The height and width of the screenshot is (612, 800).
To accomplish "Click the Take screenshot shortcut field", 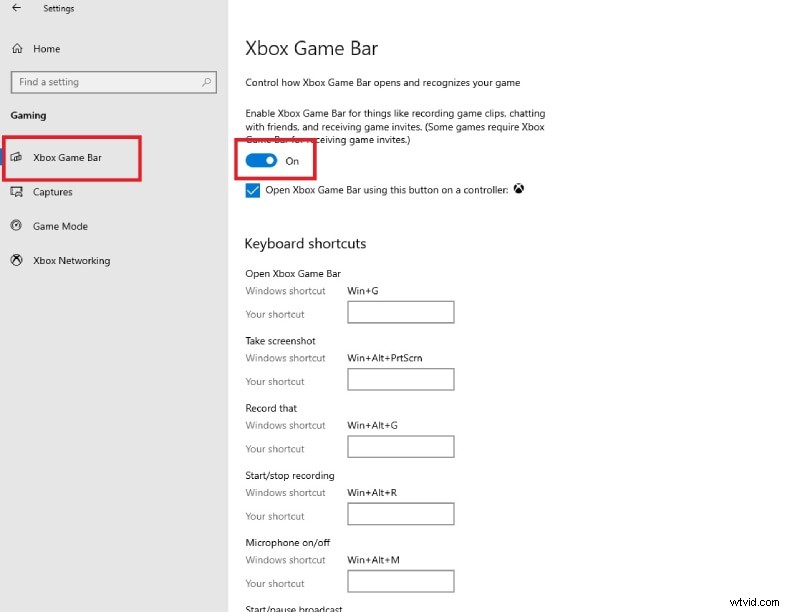I will click(400, 379).
